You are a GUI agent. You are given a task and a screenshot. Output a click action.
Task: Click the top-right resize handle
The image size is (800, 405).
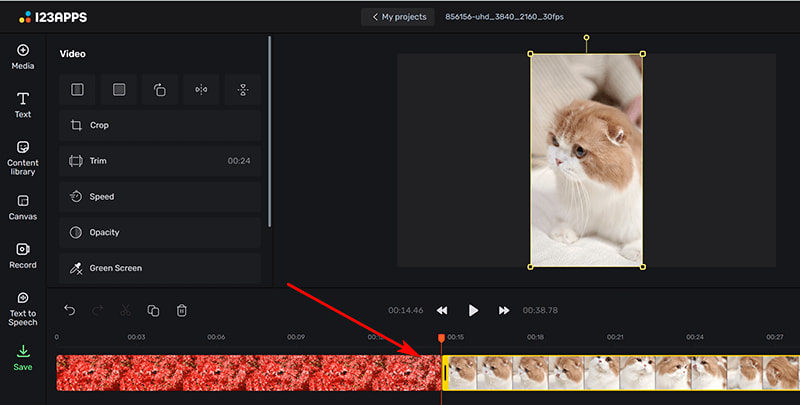point(642,54)
